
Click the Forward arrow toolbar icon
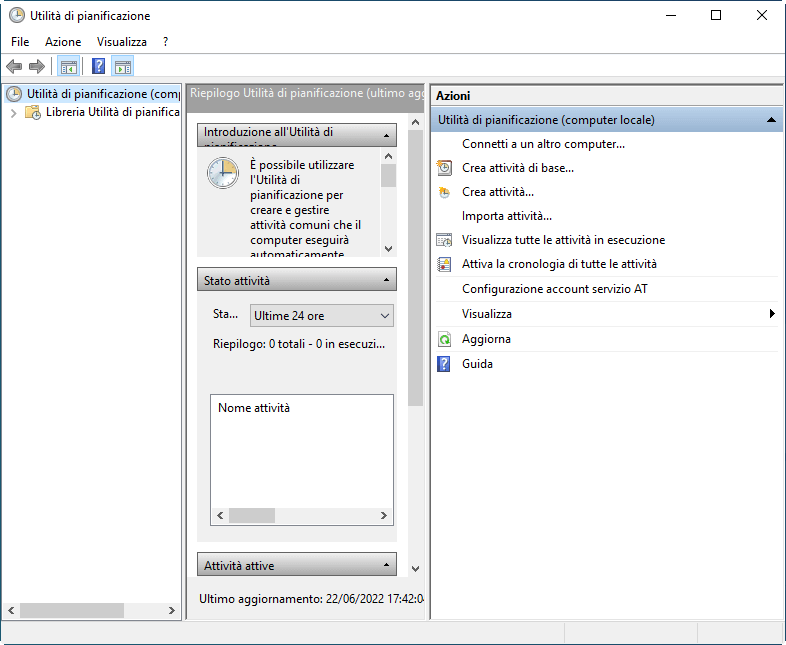tap(37, 67)
